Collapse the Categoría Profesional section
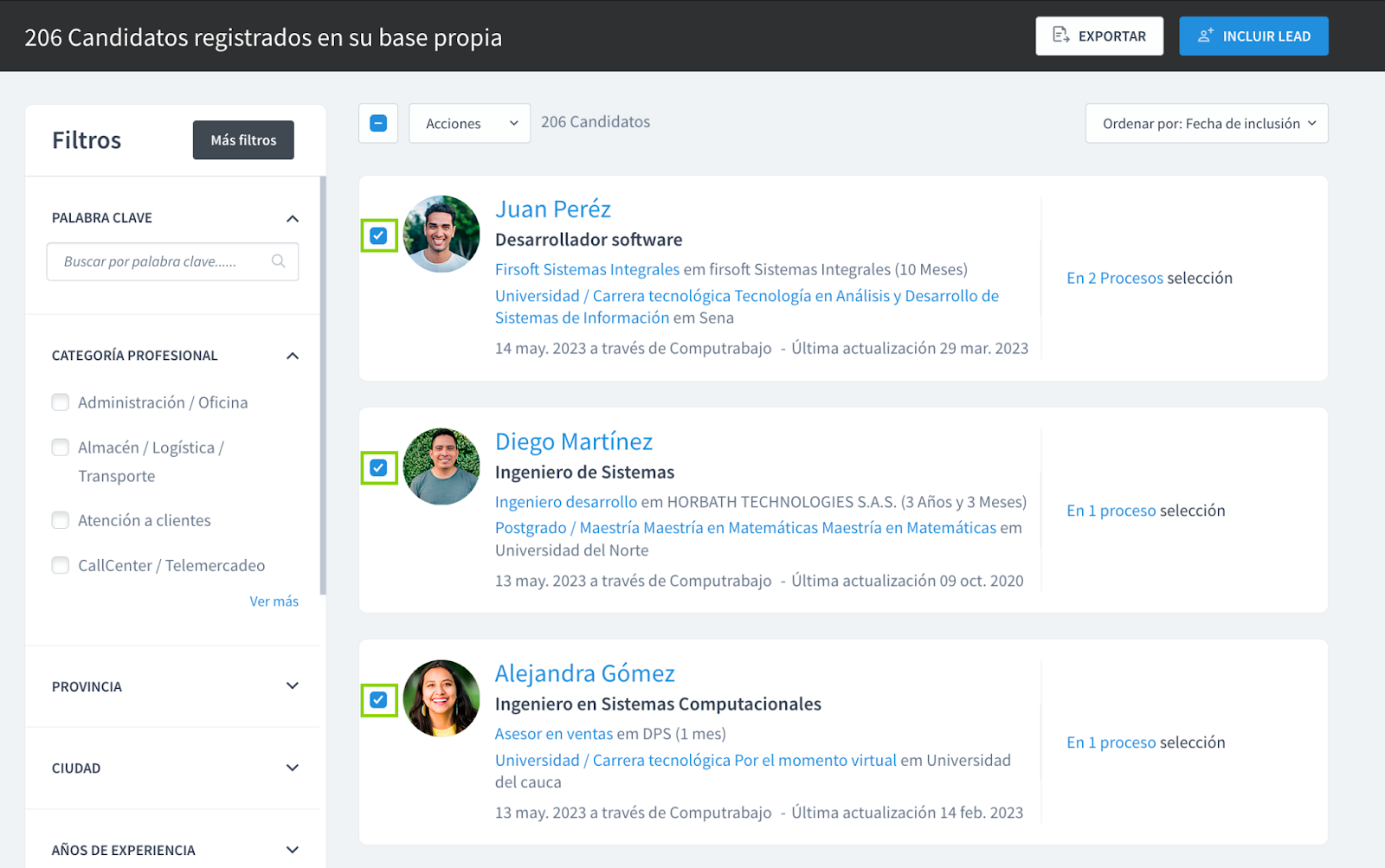The height and width of the screenshot is (868, 1385). pyautogui.click(x=293, y=356)
